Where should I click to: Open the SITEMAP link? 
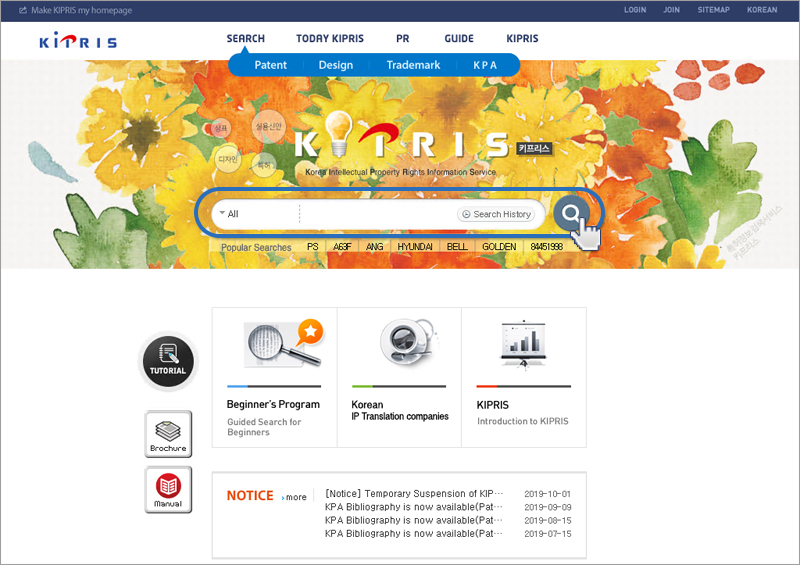713,10
